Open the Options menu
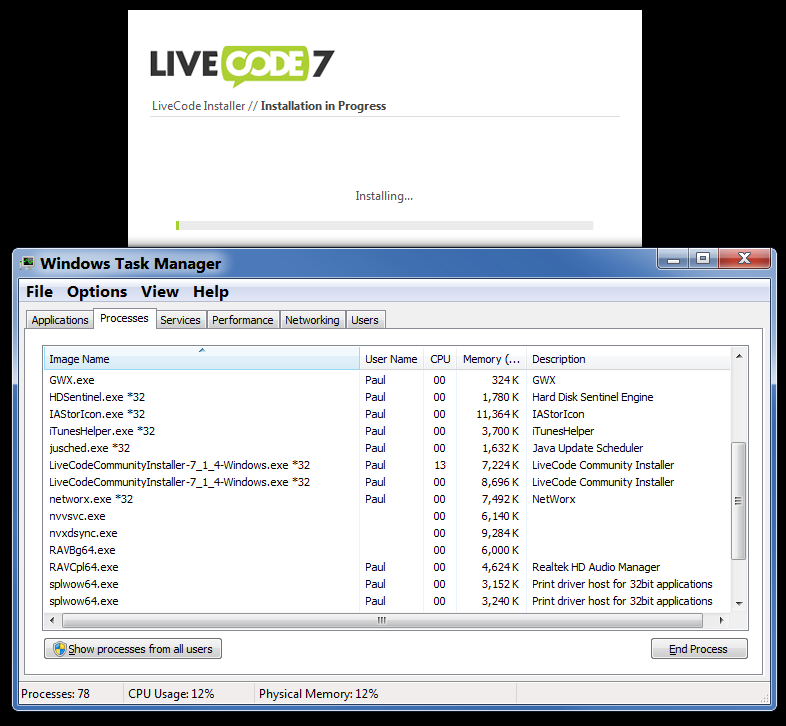 click(97, 292)
